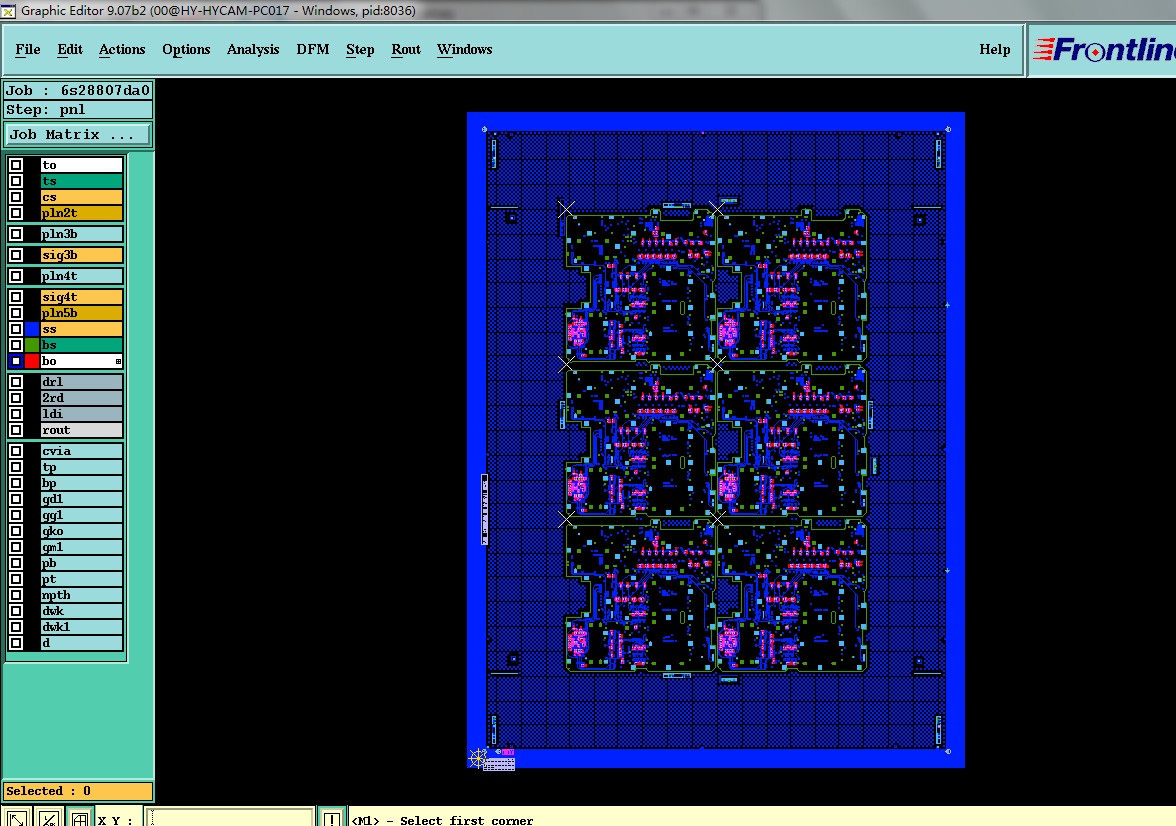Toggle the checkbox for layer sig3b
The height and width of the screenshot is (826, 1176).
(16, 255)
